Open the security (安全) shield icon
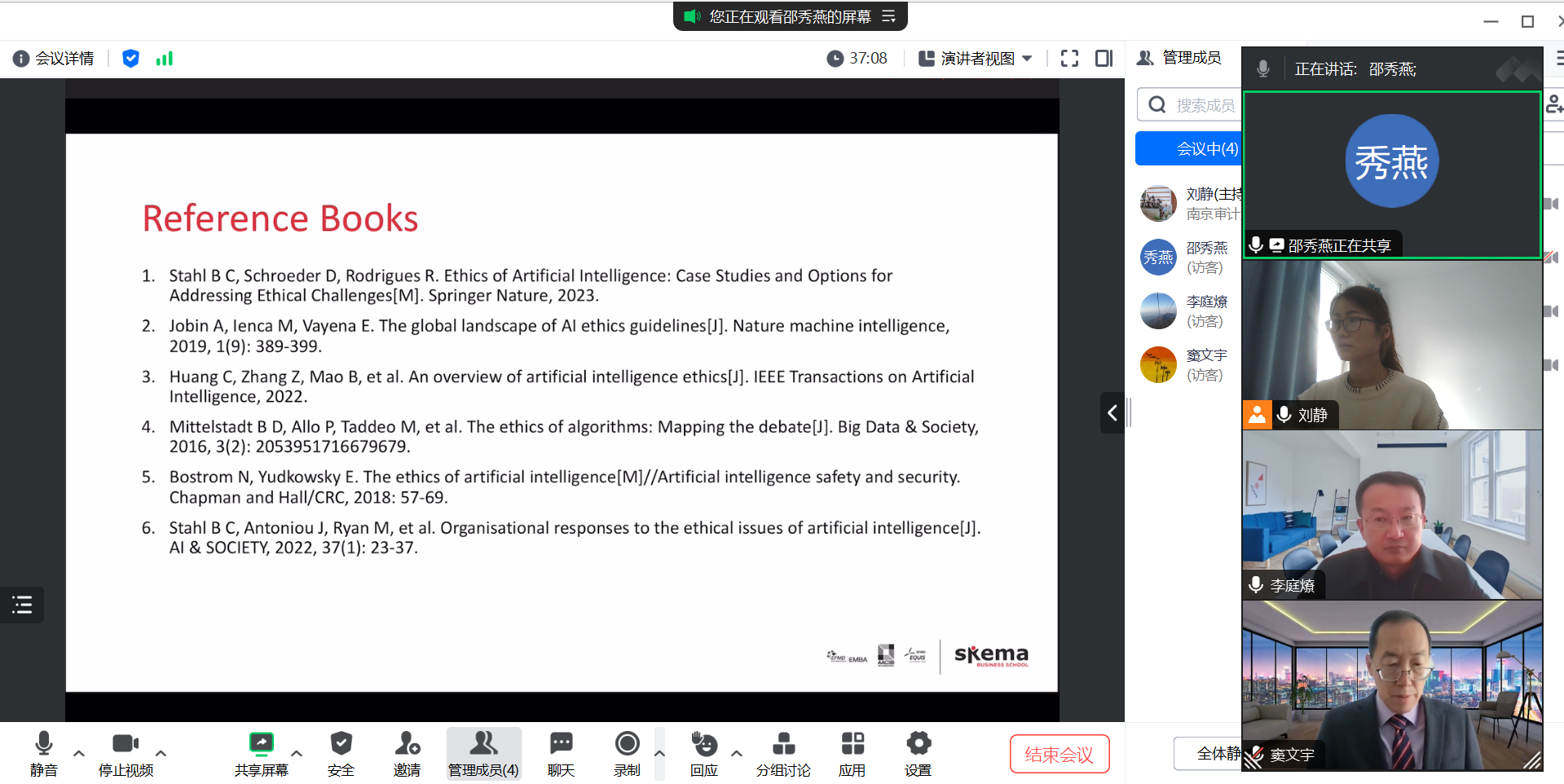 pyautogui.click(x=341, y=753)
